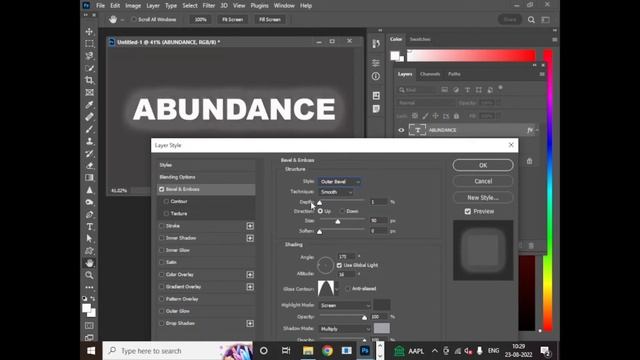Toggle the Preview checkbox
Viewport: 640px width, 360px height.
pos(468,211)
